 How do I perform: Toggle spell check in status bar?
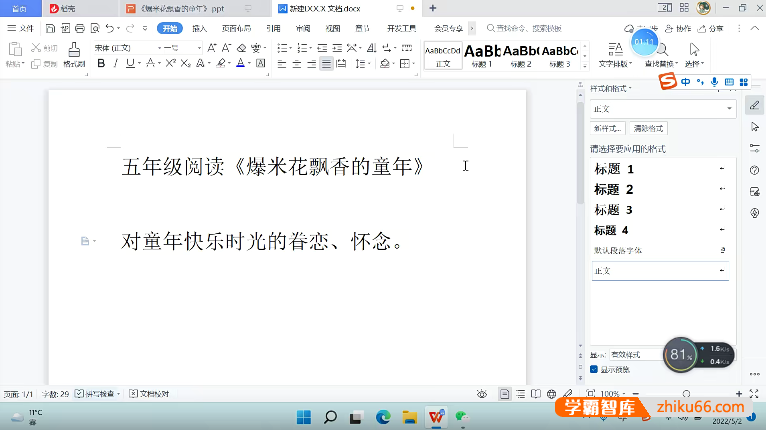[97, 394]
